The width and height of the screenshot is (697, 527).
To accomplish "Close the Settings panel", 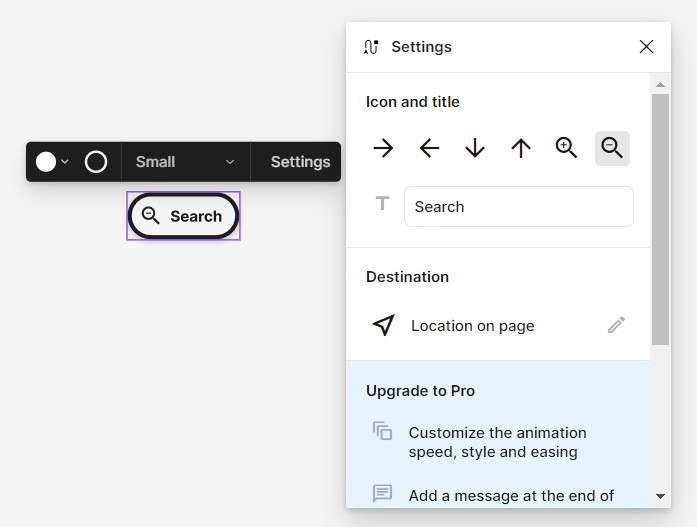I will pos(646,46).
